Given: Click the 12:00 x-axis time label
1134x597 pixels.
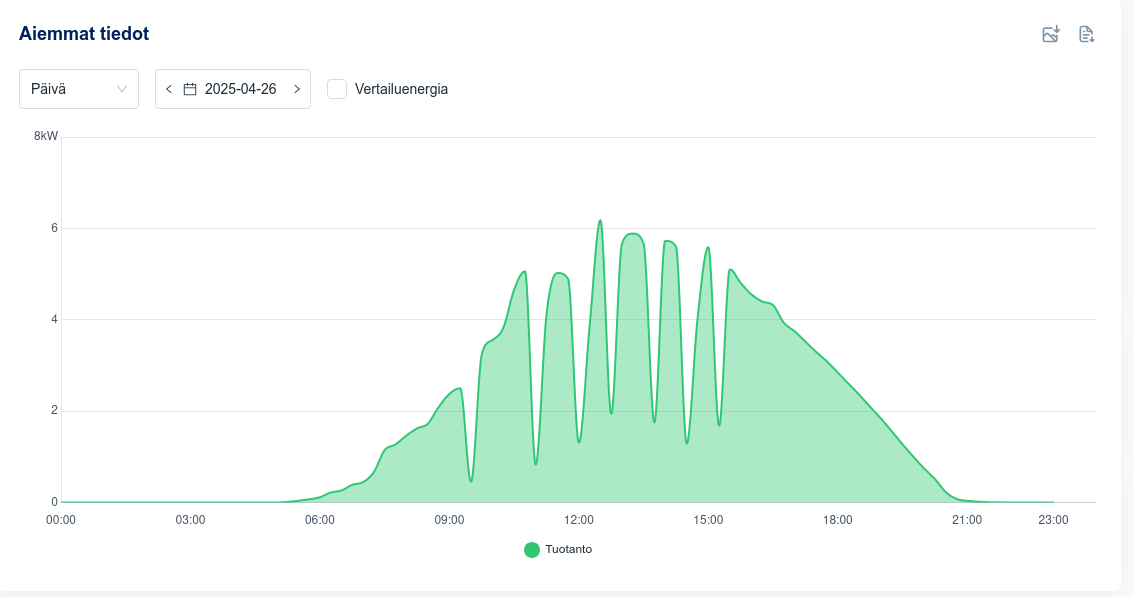Looking at the screenshot, I should tap(579, 520).
